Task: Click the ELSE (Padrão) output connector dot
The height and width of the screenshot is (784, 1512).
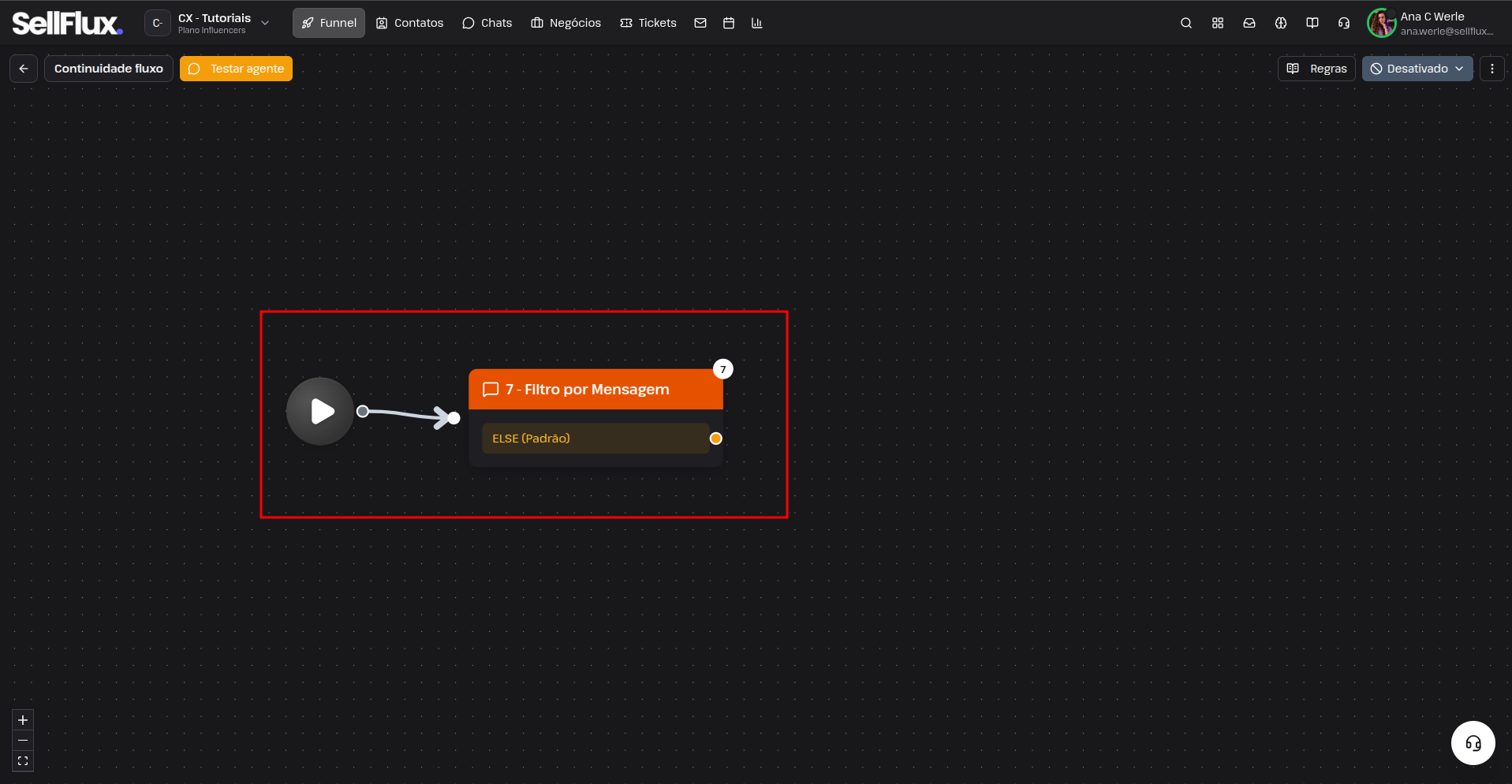Action: [715, 439]
